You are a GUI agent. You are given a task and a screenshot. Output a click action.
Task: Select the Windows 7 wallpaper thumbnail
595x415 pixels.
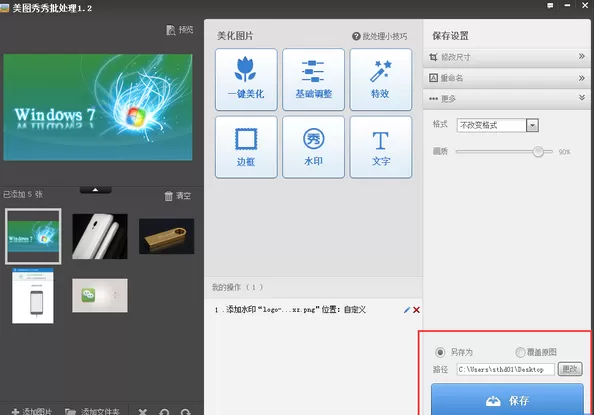[x=33, y=236]
